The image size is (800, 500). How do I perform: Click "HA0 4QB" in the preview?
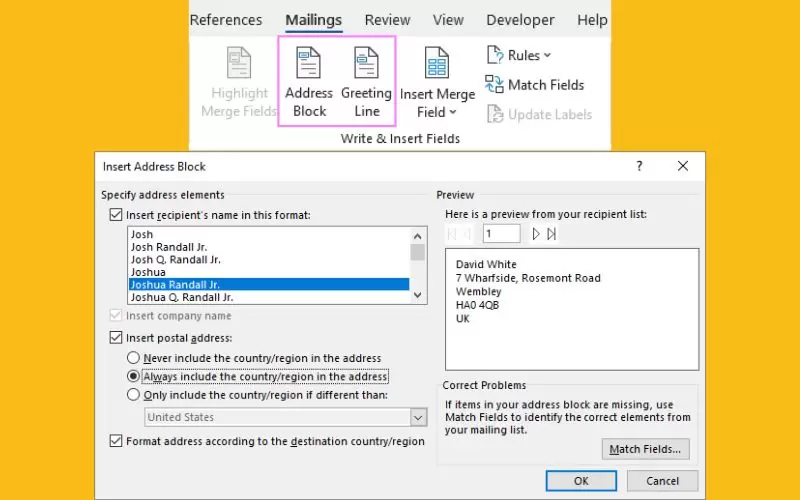pos(478,305)
